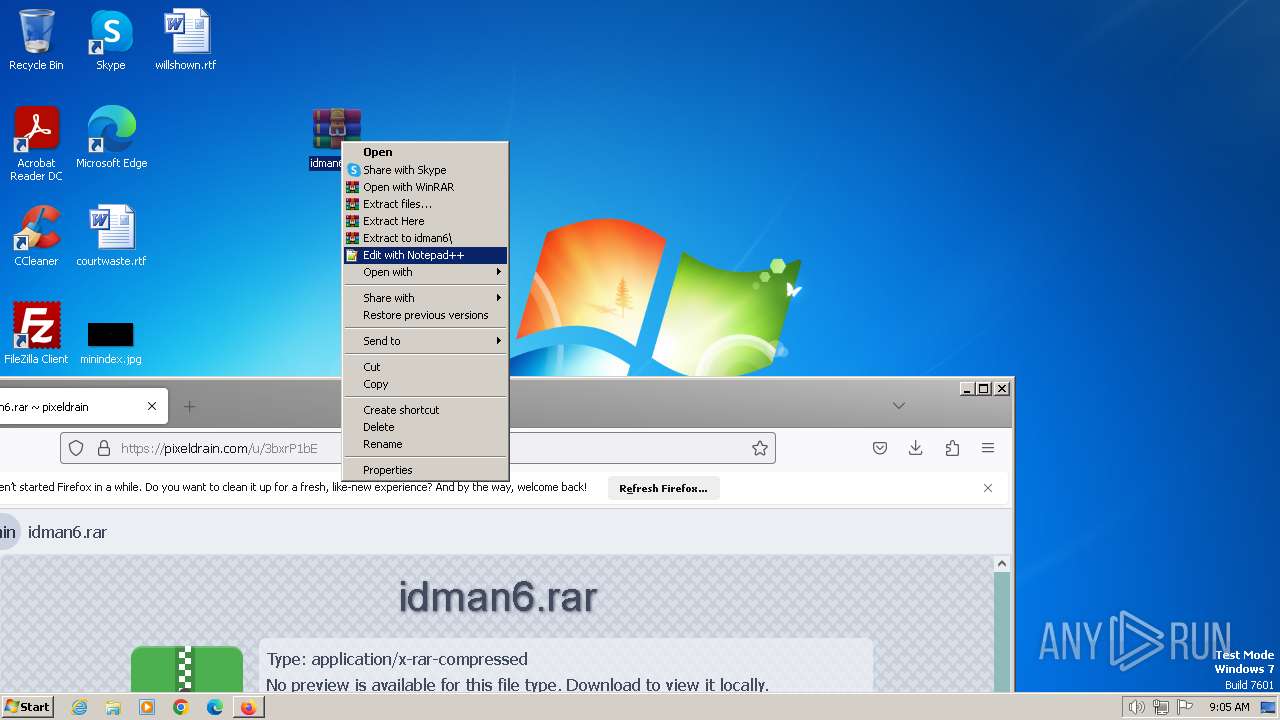Expand the Send to submenu
The image size is (1280, 720).
(x=425, y=341)
